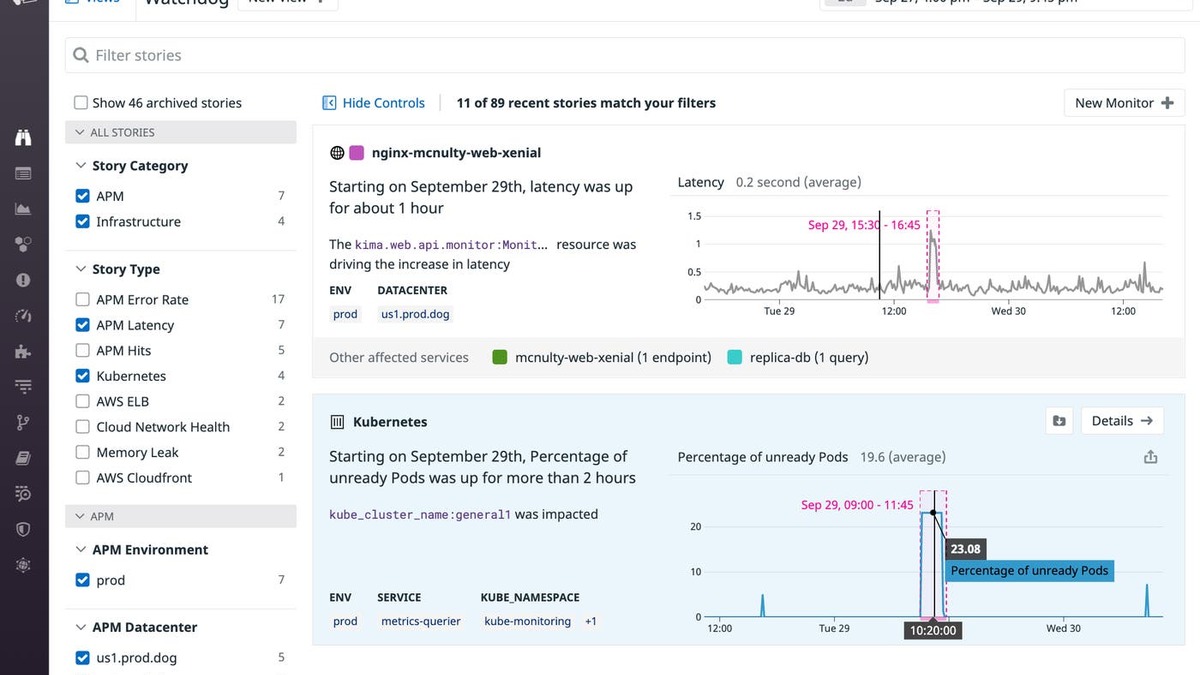Open Watchdog via the binoculars sidebar icon

23,137
